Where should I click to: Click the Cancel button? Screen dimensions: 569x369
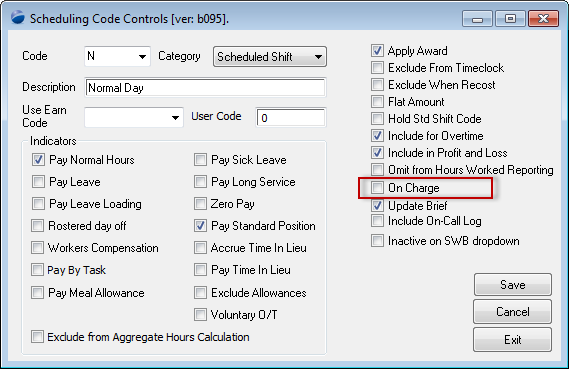pyautogui.click(x=512, y=312)
